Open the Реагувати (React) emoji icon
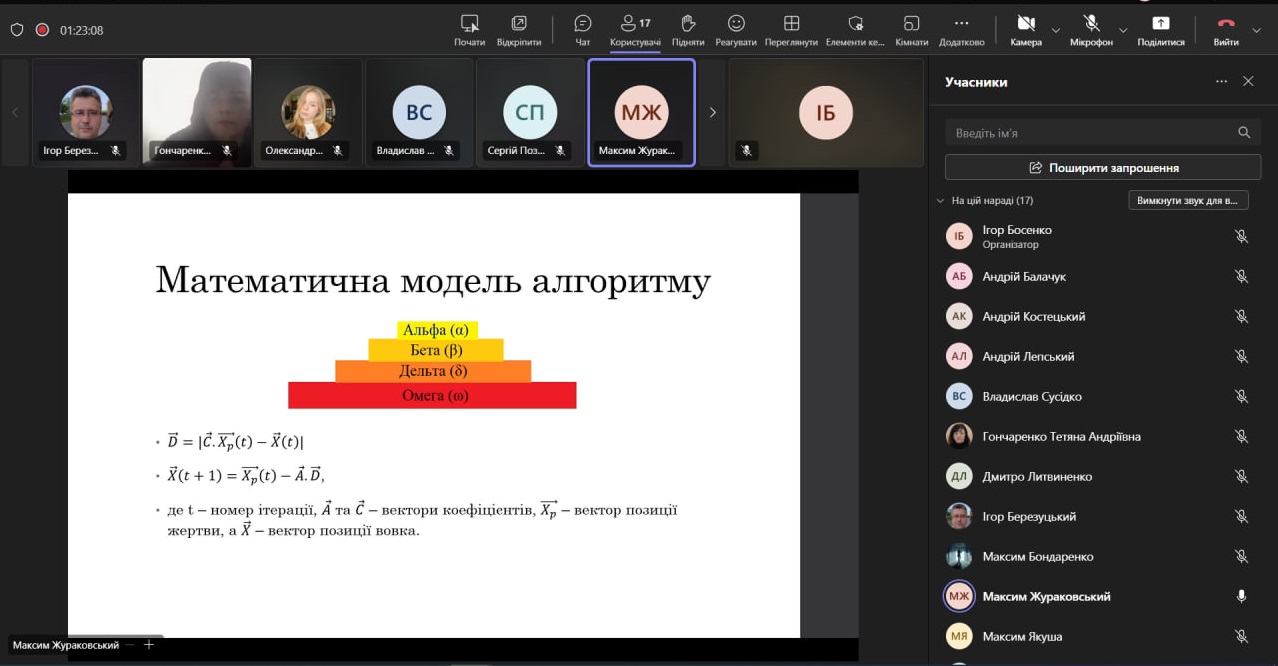Screen dimensions: 1278x666 tap(736, 24)
